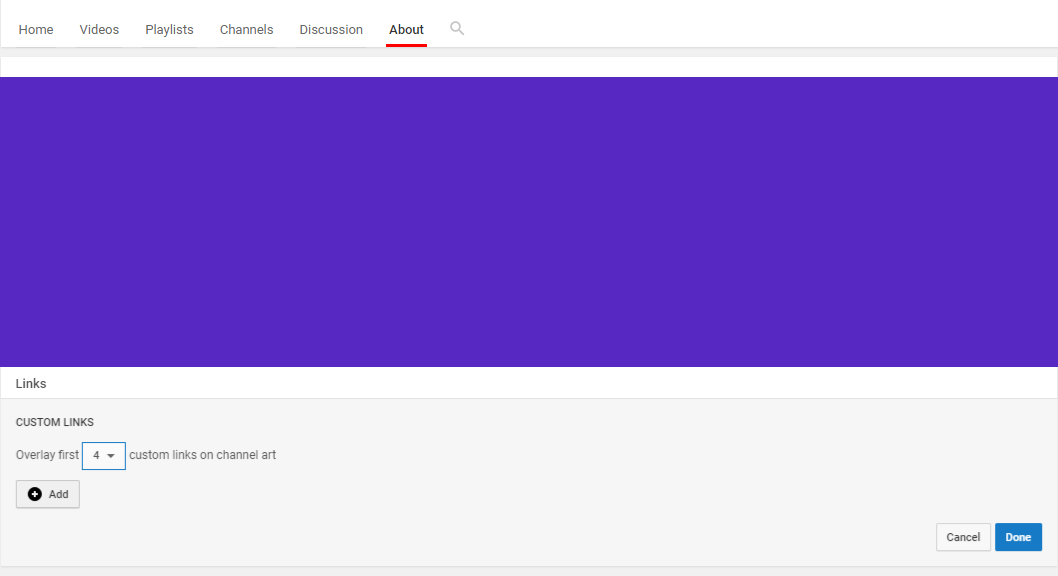Click the purple channel art banner
This screenshot has height=576, width=1058.
[529, 220]
